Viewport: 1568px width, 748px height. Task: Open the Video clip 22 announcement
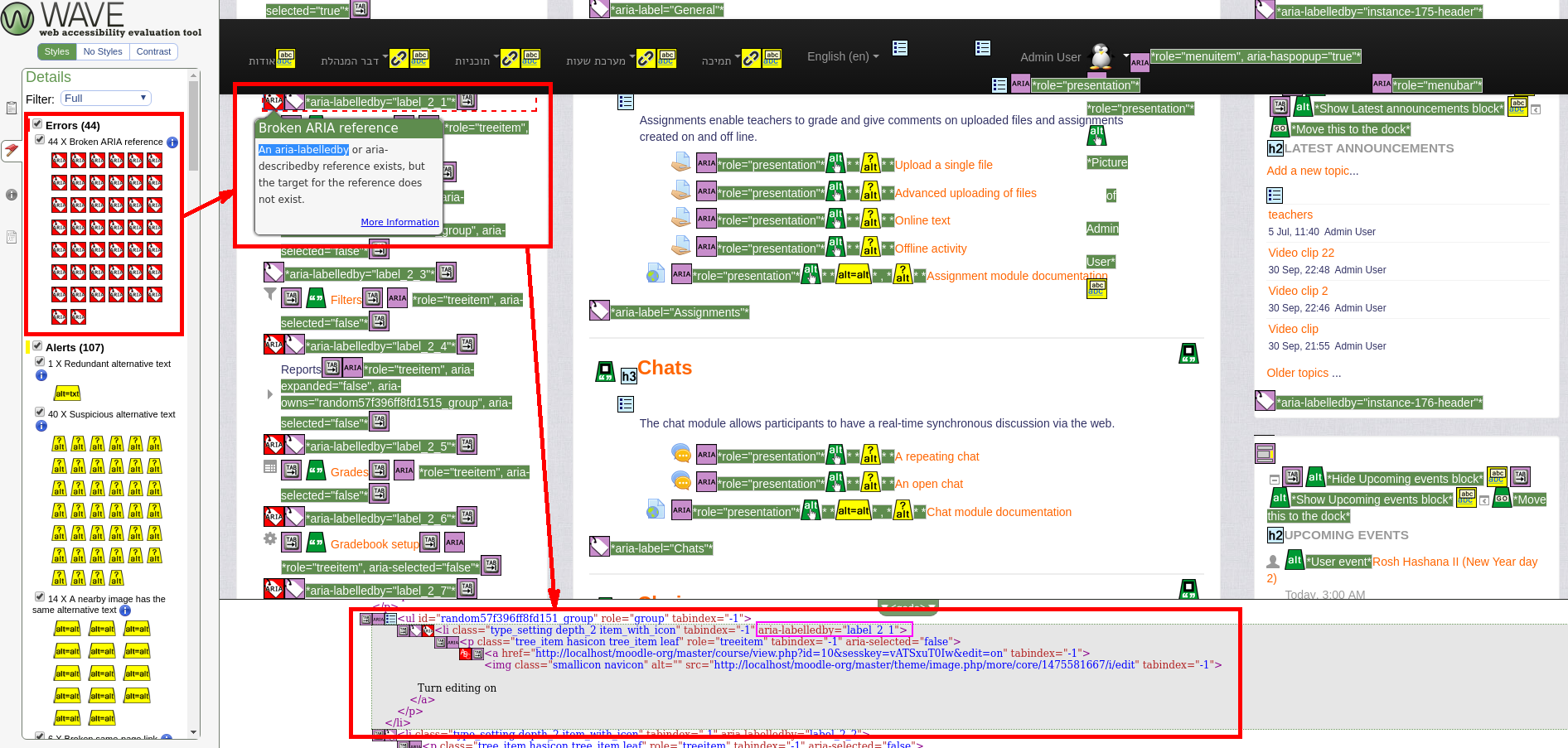click(x=1301, y=253)
